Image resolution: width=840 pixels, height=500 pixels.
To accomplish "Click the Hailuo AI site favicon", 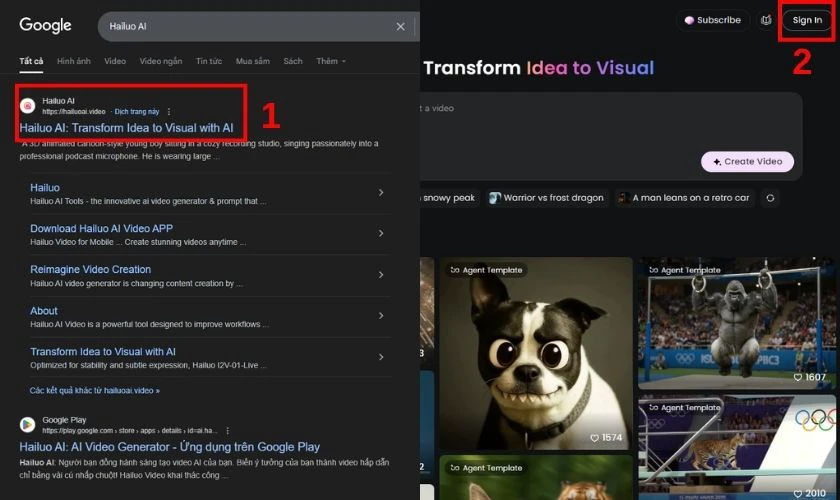I will (x=28, y=106).
